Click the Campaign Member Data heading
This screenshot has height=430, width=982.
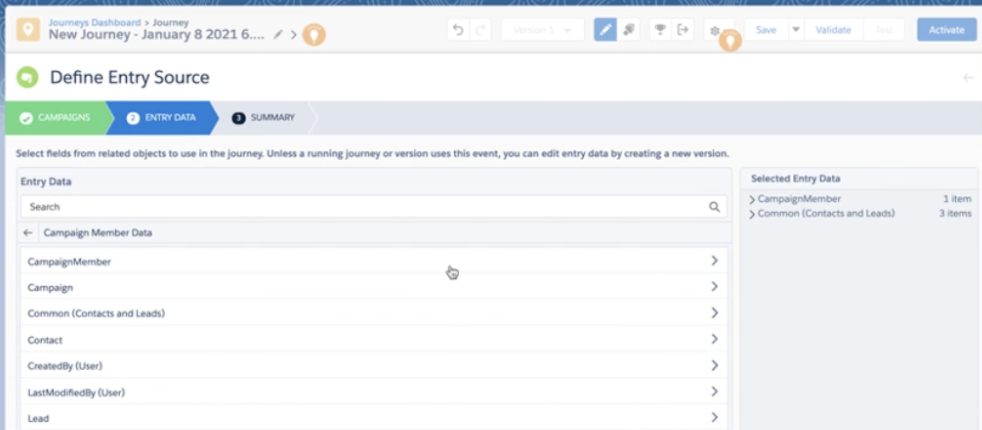pyautogui.click(x=98, y=233)
